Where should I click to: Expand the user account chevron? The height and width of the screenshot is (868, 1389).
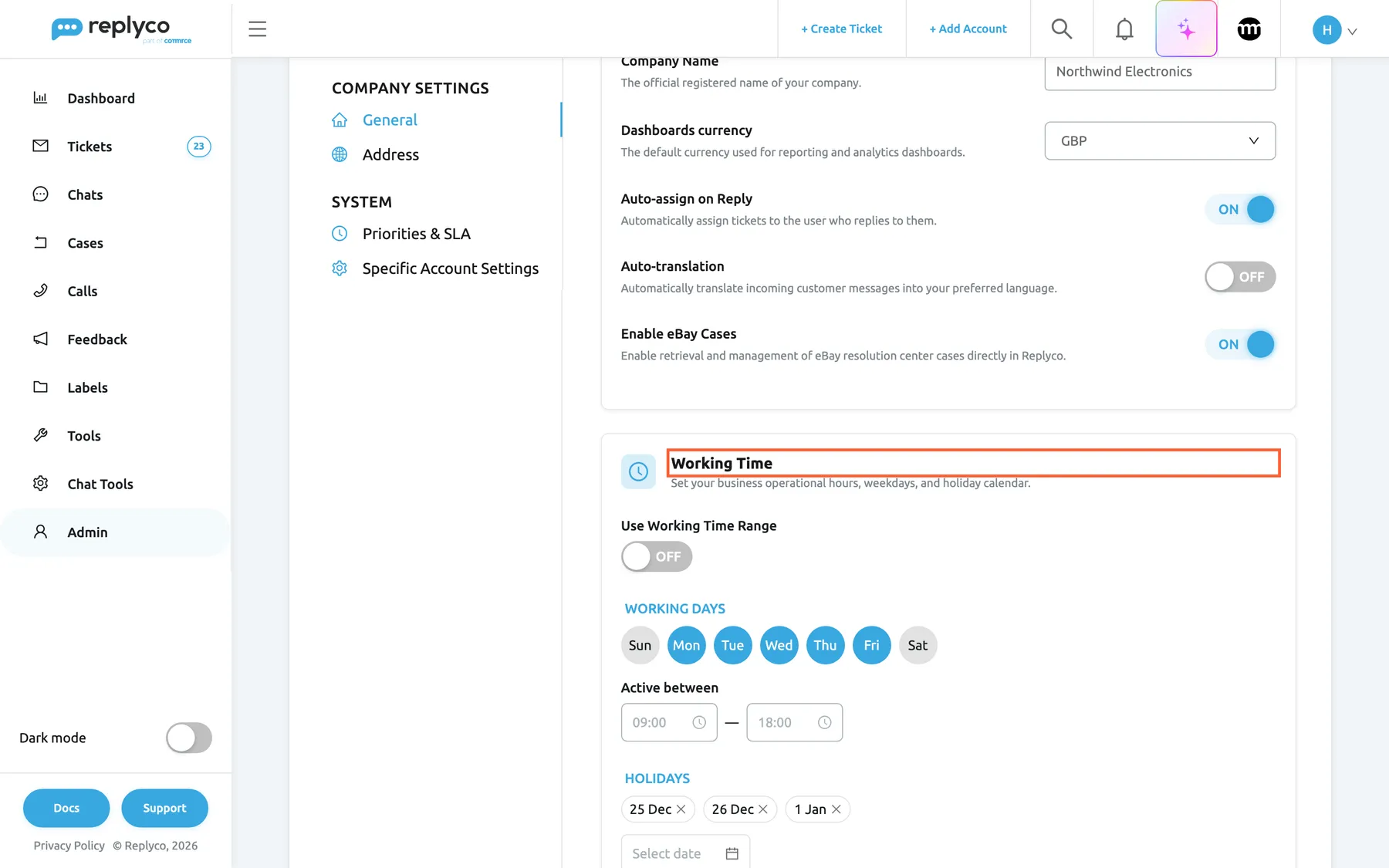pyautogui.click(x=1352, y=32)
